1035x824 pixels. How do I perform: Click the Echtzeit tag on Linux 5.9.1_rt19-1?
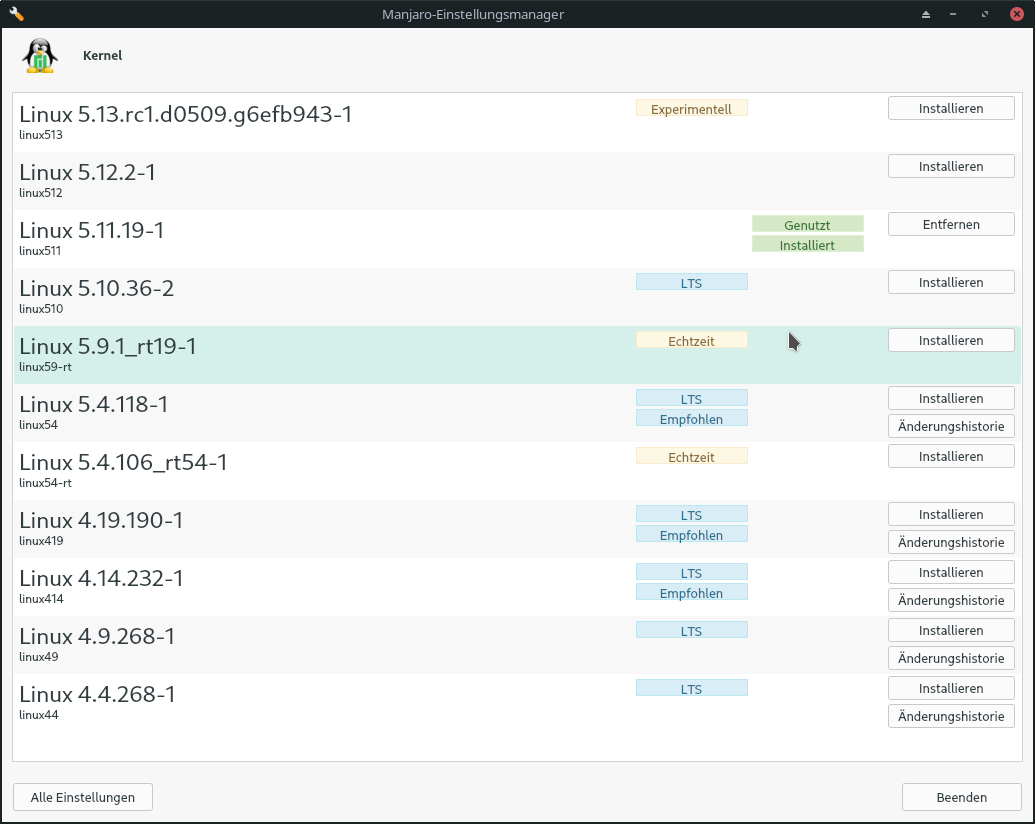pos(692,341)
